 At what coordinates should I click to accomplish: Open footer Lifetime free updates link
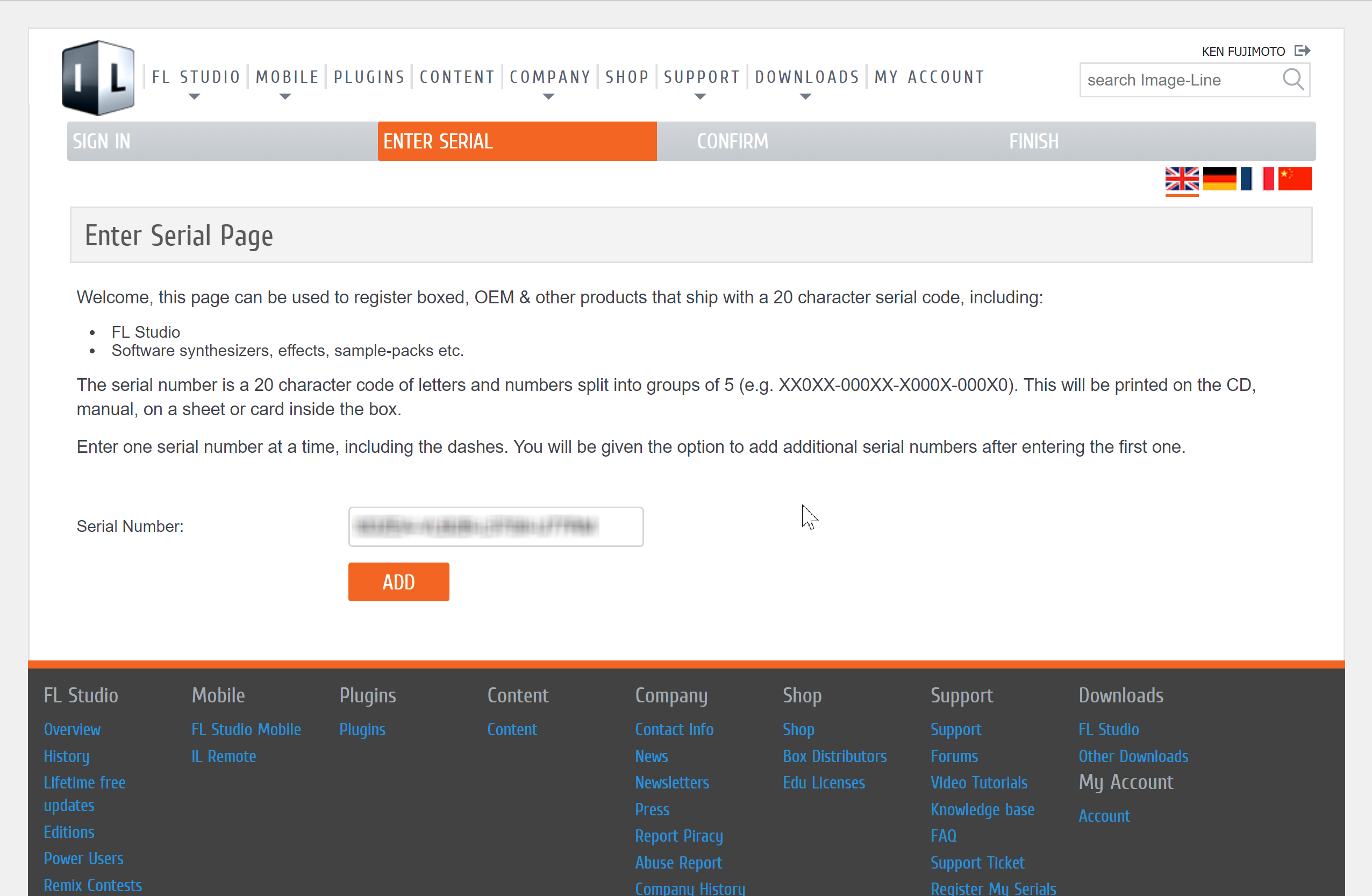[85, 794]
